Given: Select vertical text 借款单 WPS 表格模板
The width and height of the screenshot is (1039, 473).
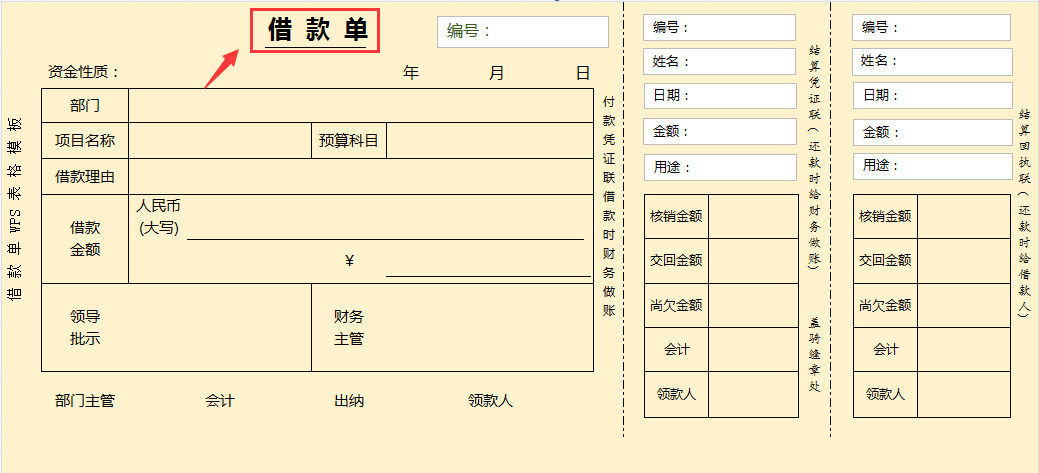Looking at the screenshot, I should click(15, 209).
